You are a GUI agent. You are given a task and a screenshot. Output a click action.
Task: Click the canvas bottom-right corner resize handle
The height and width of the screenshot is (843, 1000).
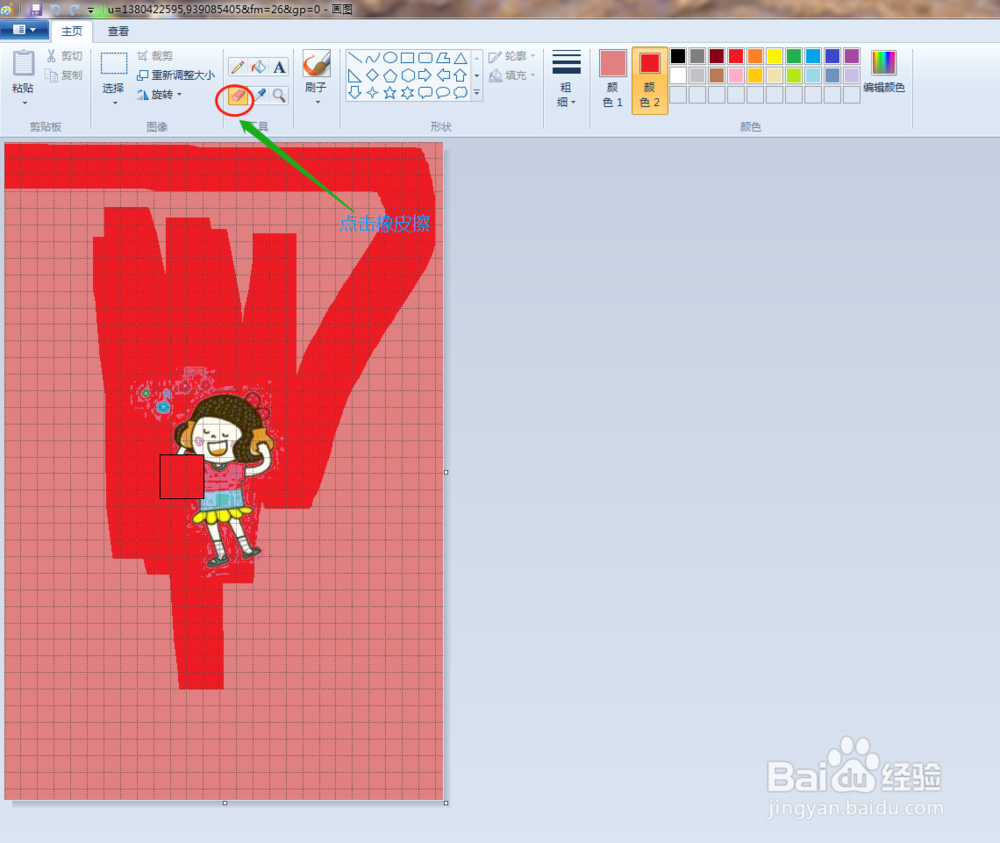click(446, 803)
